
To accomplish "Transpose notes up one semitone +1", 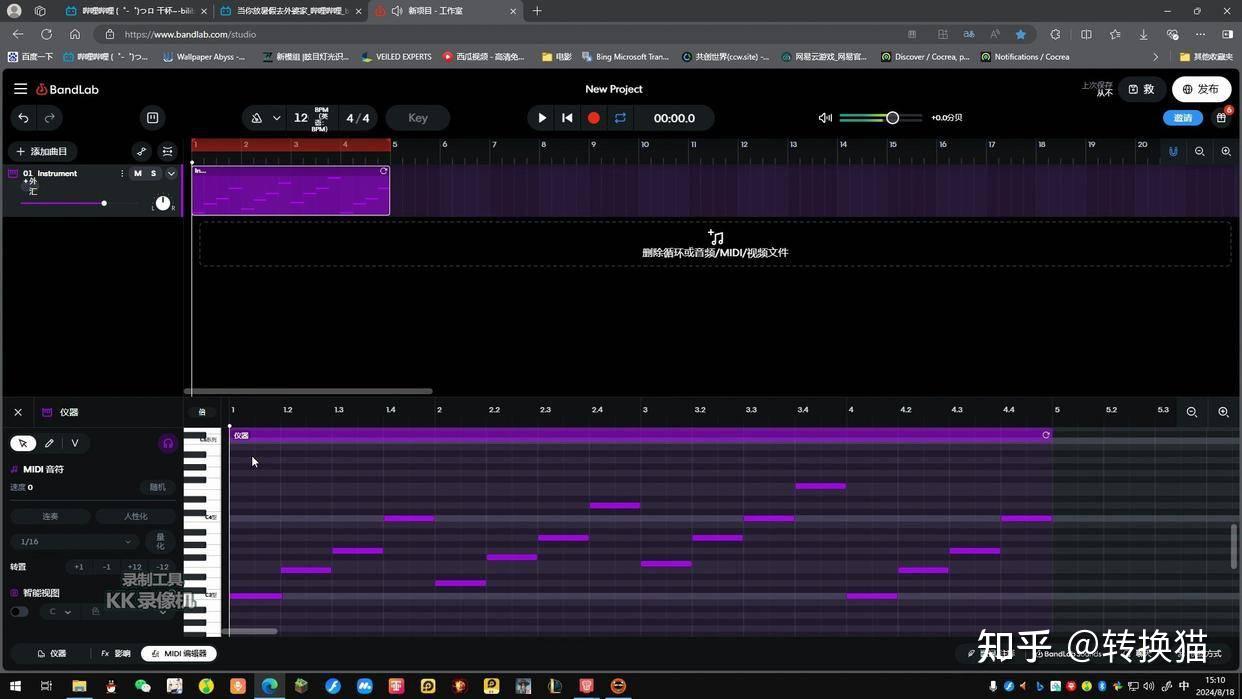I will pyautogui.click(x=79, y=567).
